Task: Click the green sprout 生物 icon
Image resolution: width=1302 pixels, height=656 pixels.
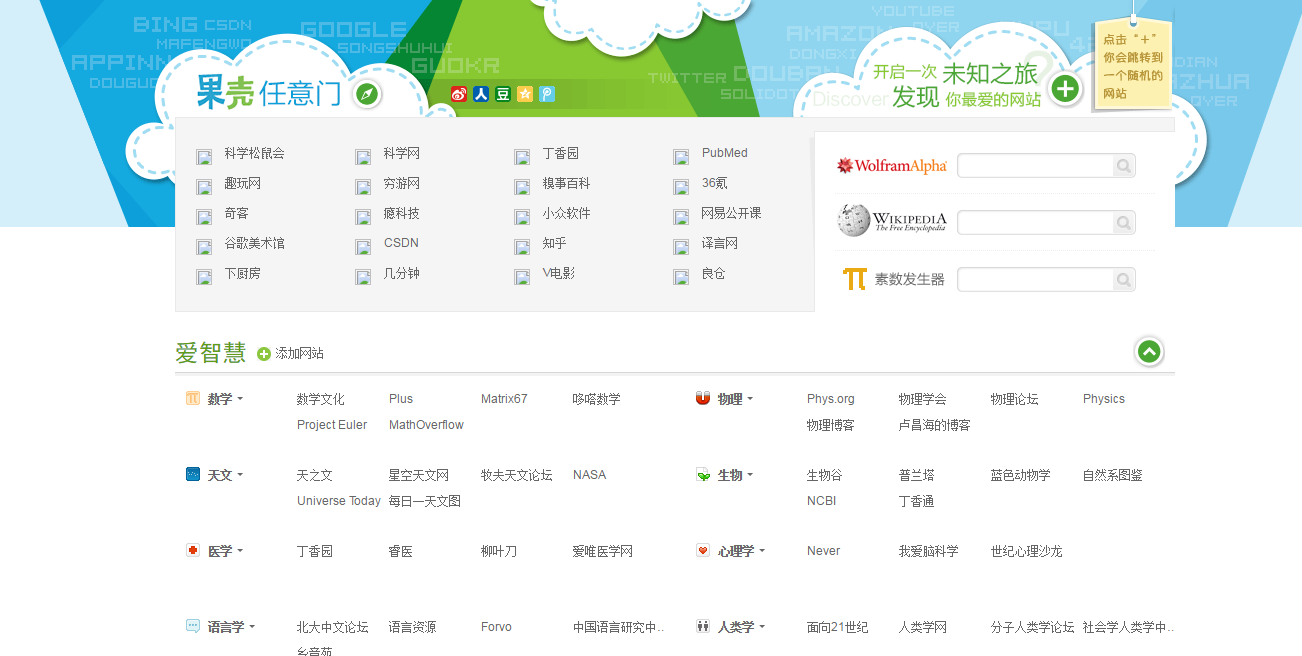Action: point(703,474)
